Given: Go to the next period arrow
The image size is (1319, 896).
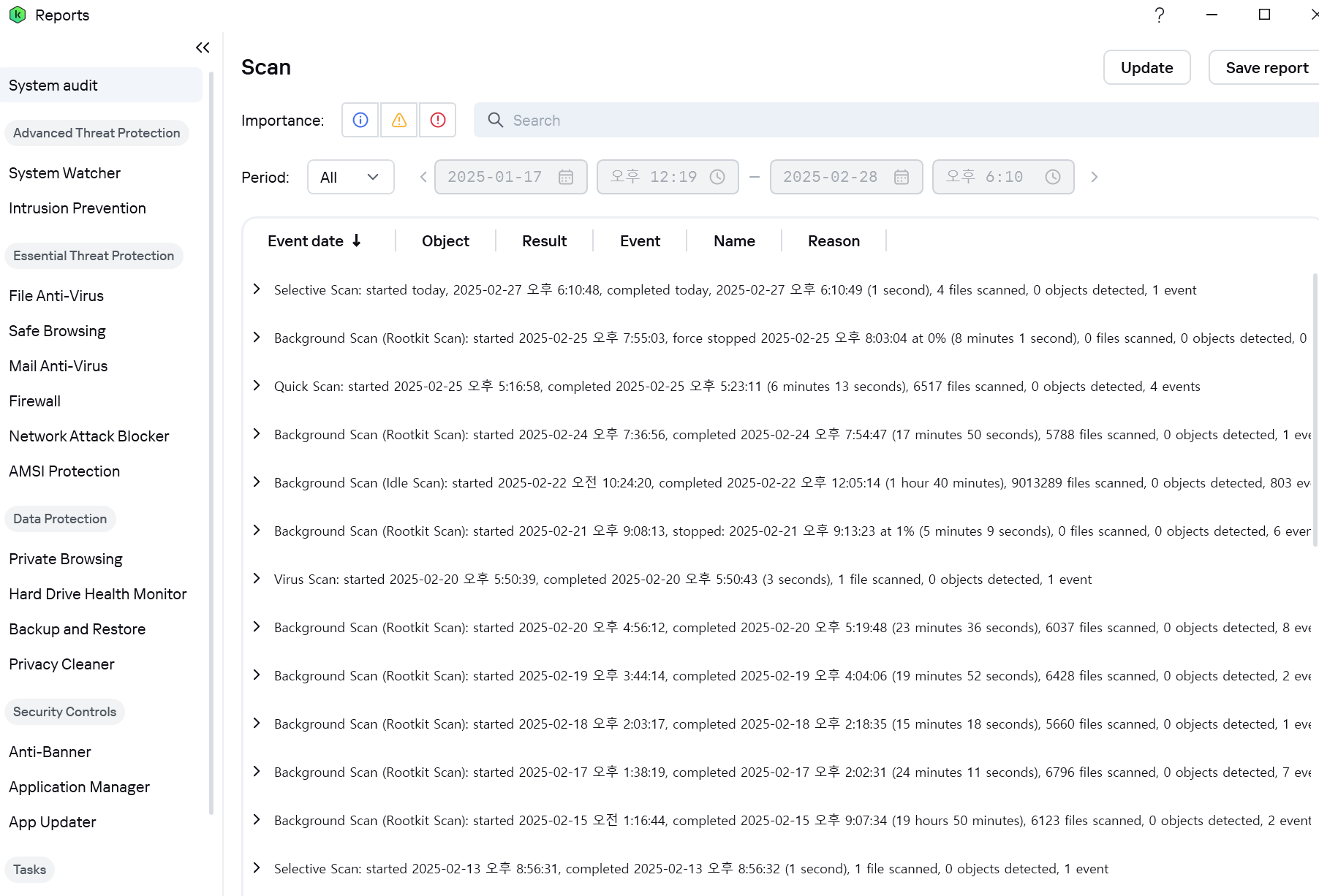Looking at the screenshot, I should coord(1095,177).
